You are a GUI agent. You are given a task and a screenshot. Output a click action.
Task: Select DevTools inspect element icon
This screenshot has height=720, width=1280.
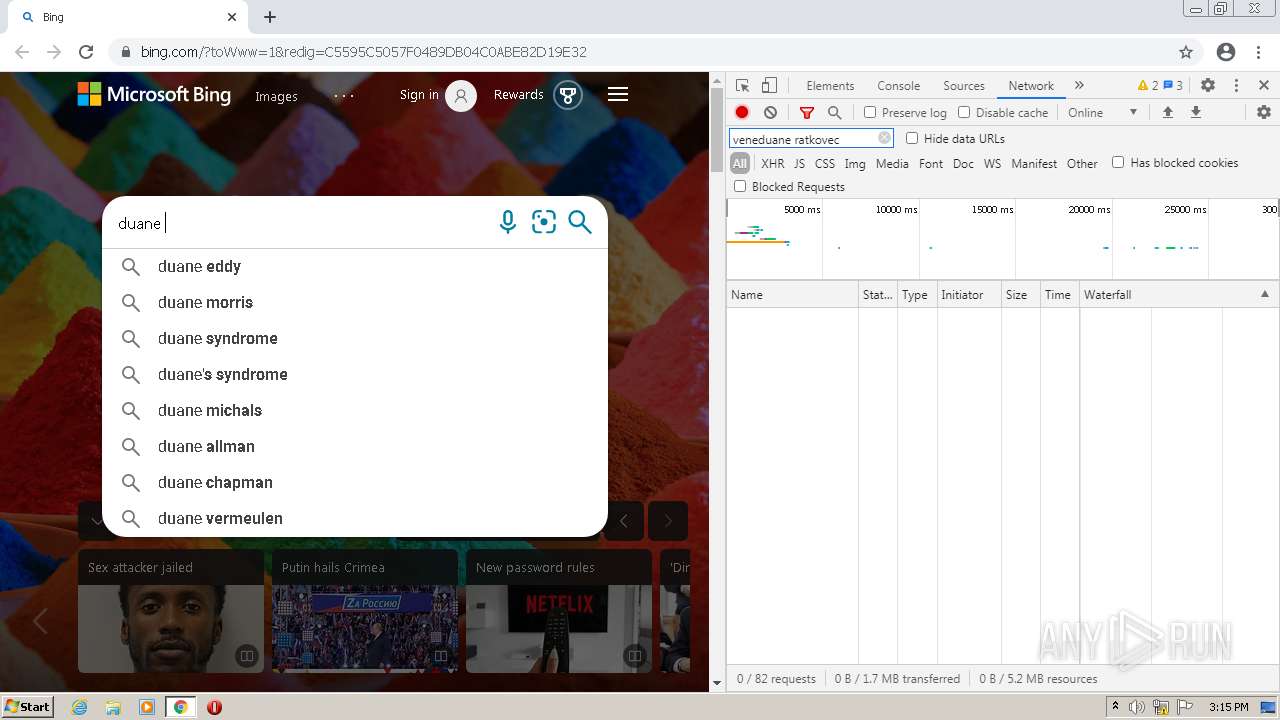point(742,85)
